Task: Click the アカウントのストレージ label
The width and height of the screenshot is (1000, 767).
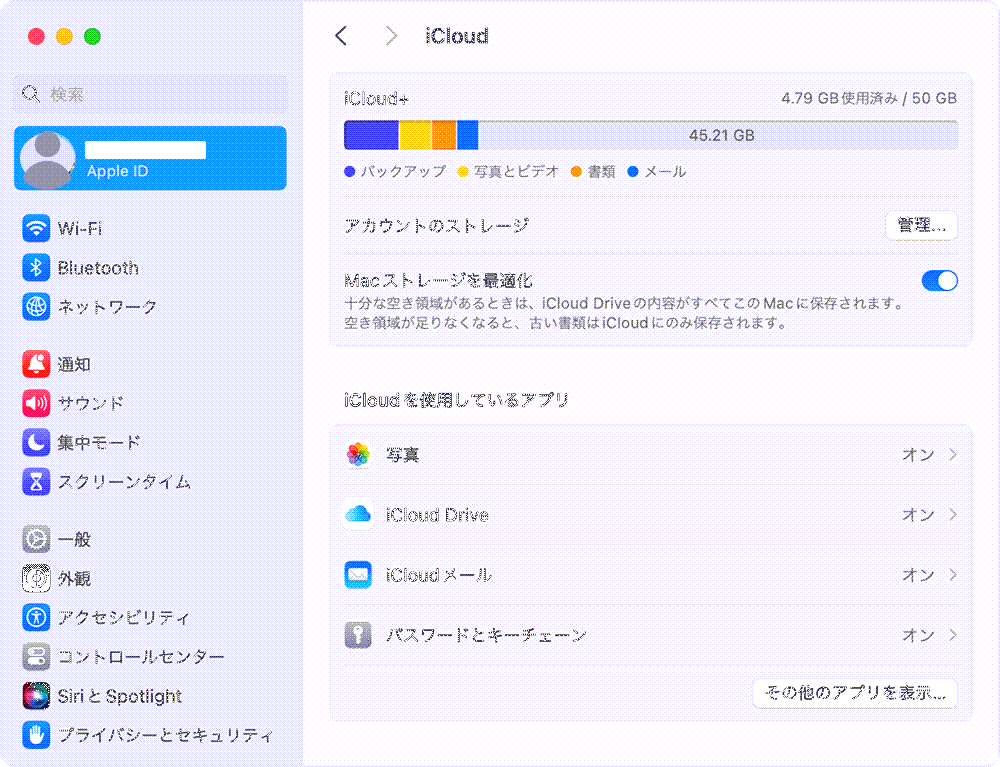Action: (x=437, y=226)
